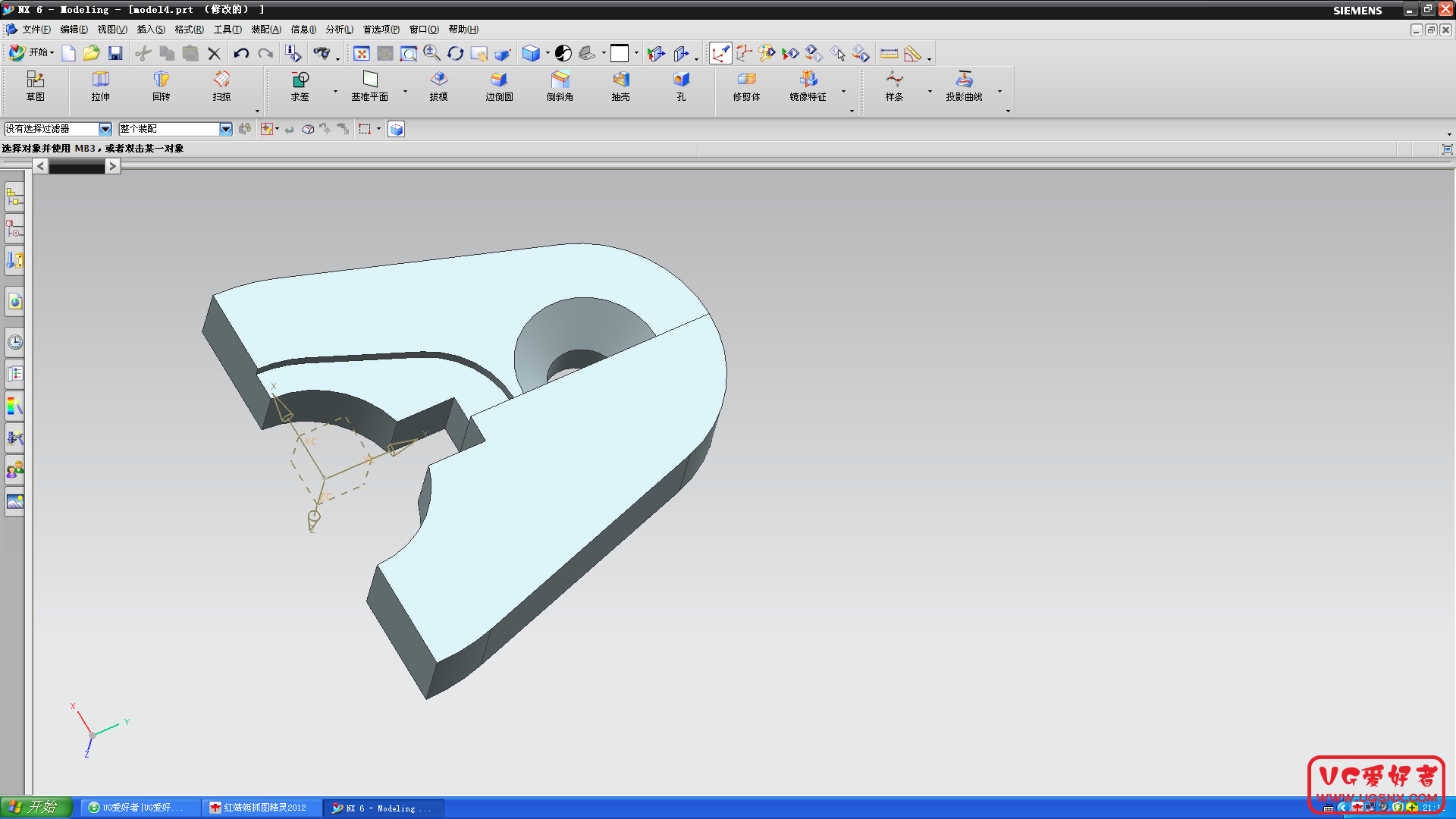
Task: Open the Assembly Navigator sidebar tab
Action: (15, 197)
